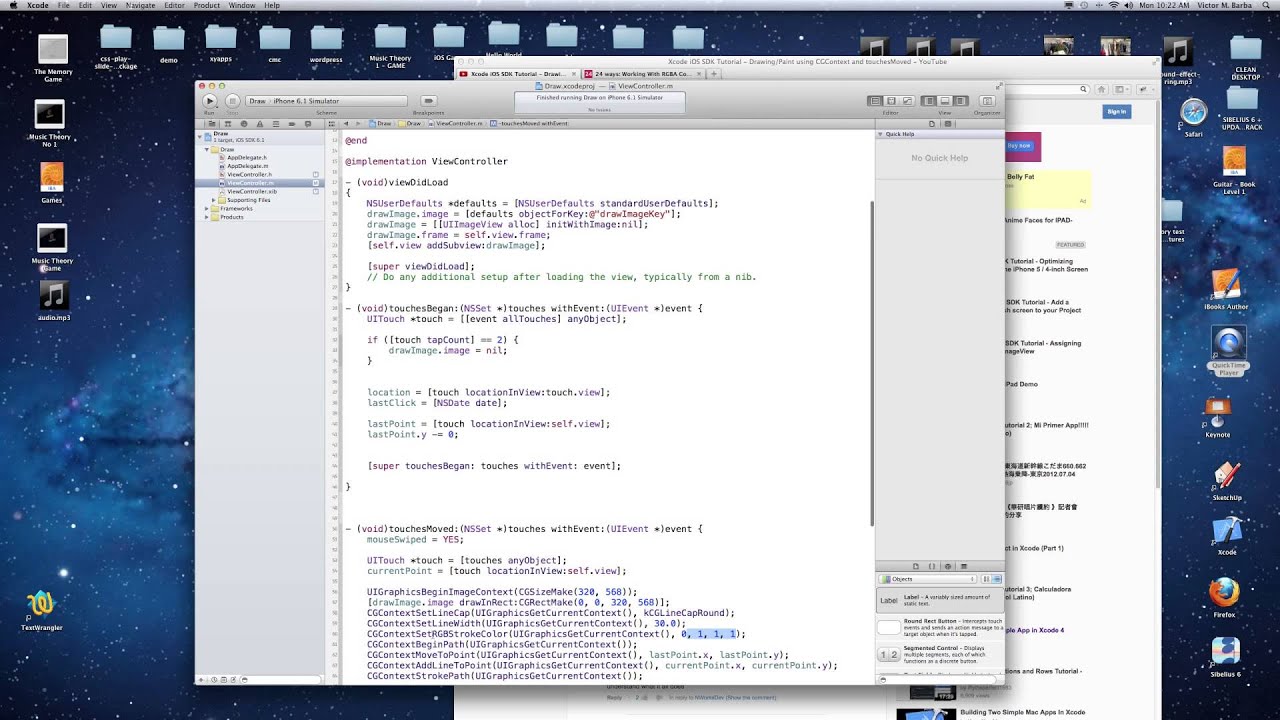Screen dimensions: 1280x720
Task: Open the Draw iPhone 6.1 Simulator scheme selector
Action: (326, 101)
